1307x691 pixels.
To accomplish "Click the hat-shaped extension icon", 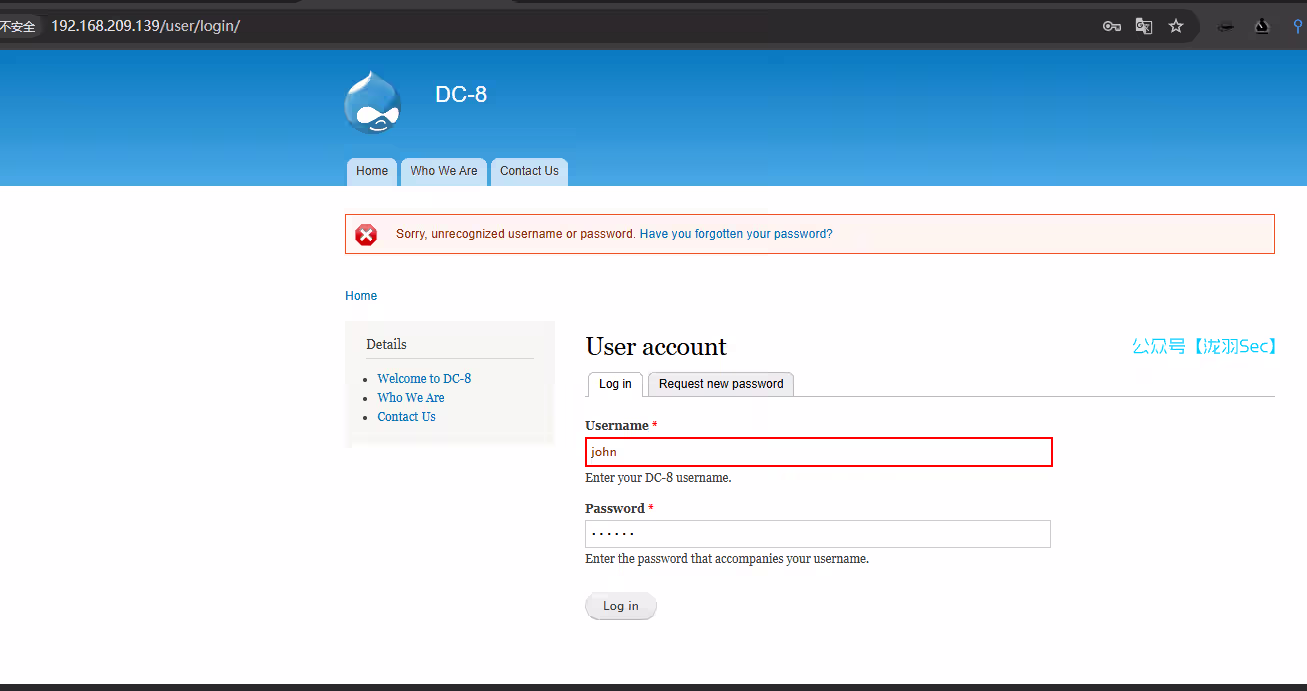I will [1225, 27].
